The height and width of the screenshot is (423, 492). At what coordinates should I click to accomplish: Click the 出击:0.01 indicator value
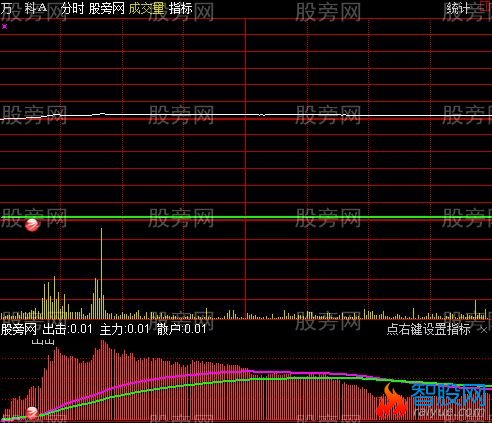(68, 329)
